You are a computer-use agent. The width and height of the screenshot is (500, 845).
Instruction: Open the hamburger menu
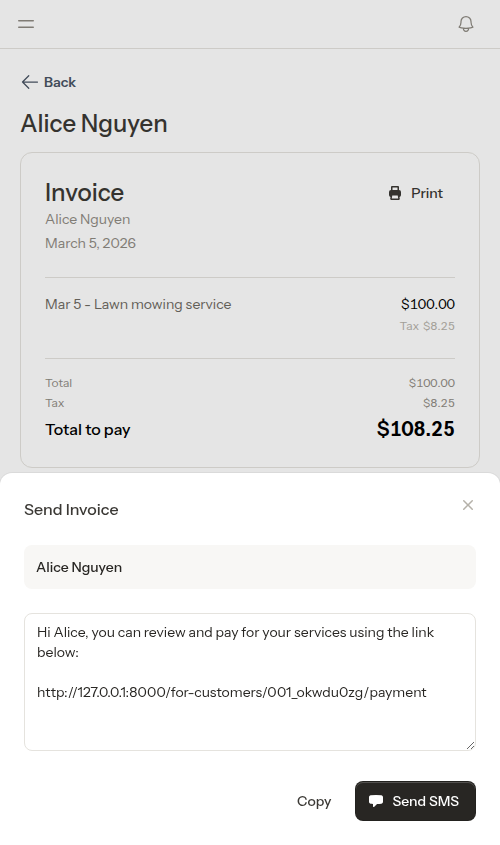pos(26,24)
